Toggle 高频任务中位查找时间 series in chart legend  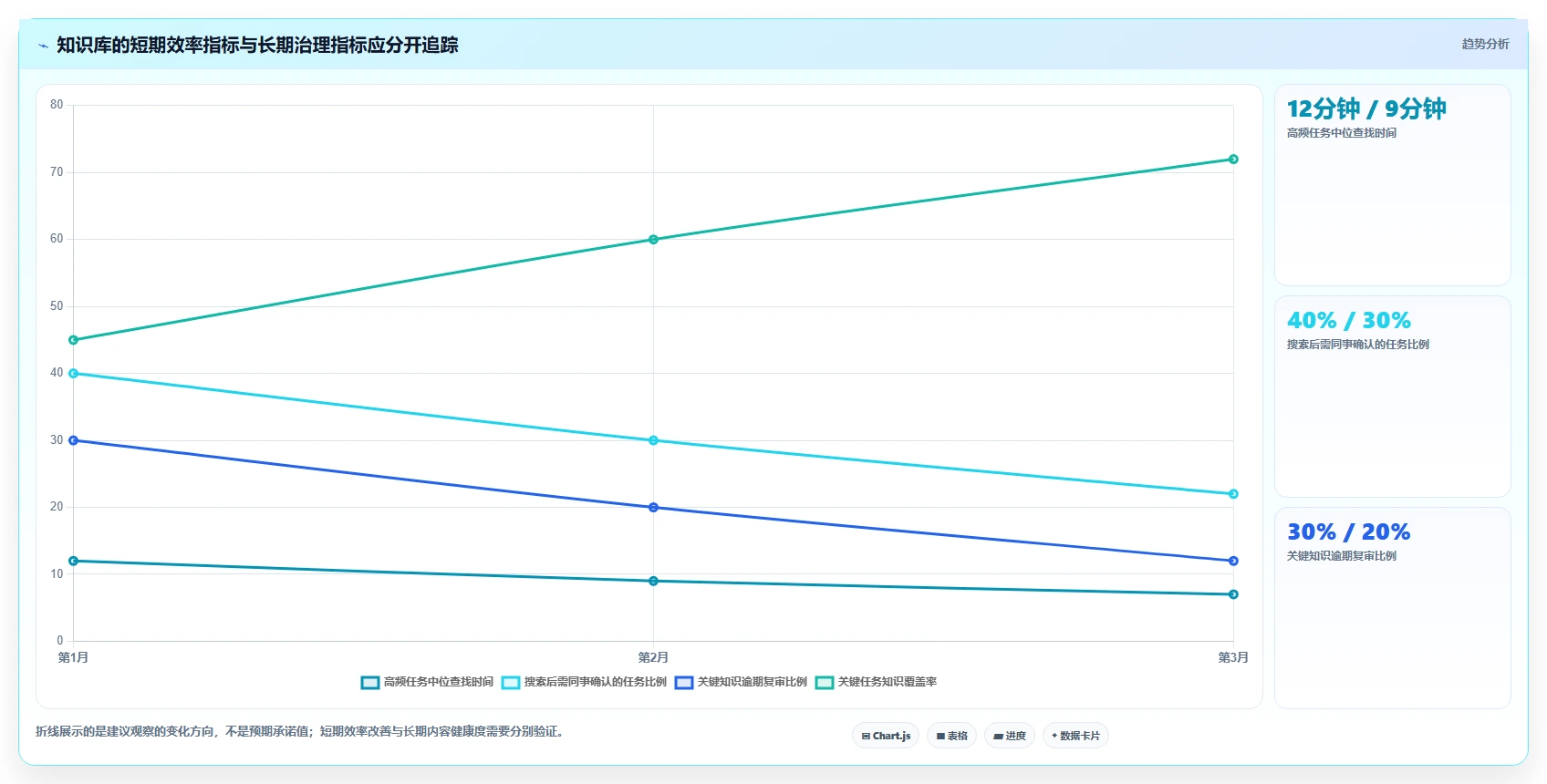click(x=427, y=682)
